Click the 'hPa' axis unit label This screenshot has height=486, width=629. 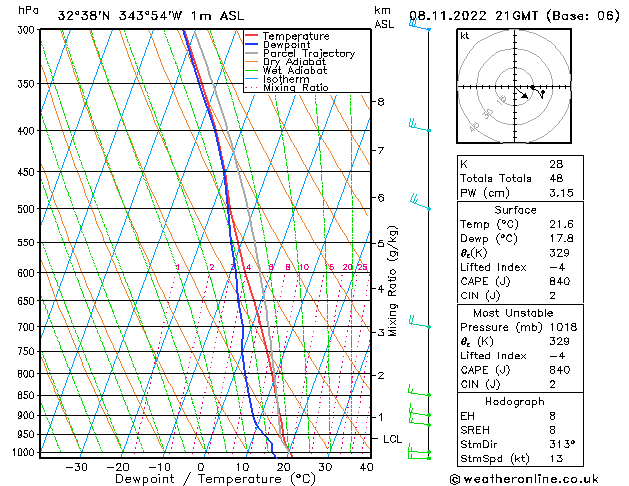point(28,10)
